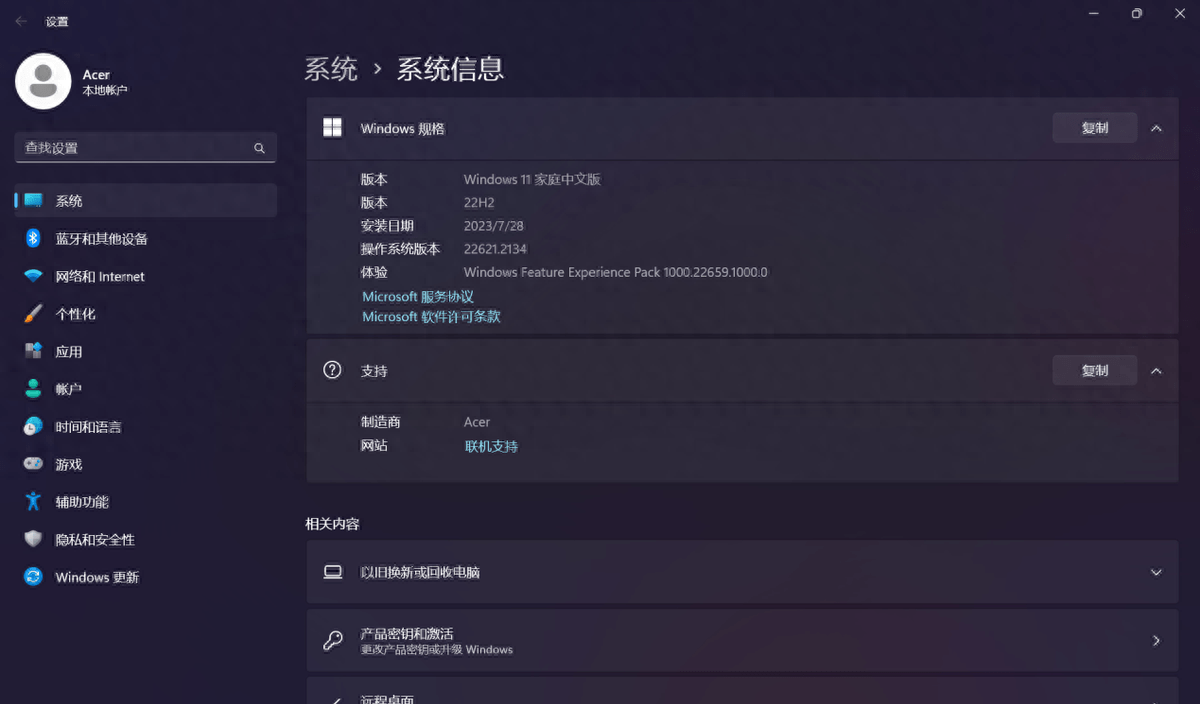
Task: Collapse the 支持 section
Action: [x=1157, y=370]
